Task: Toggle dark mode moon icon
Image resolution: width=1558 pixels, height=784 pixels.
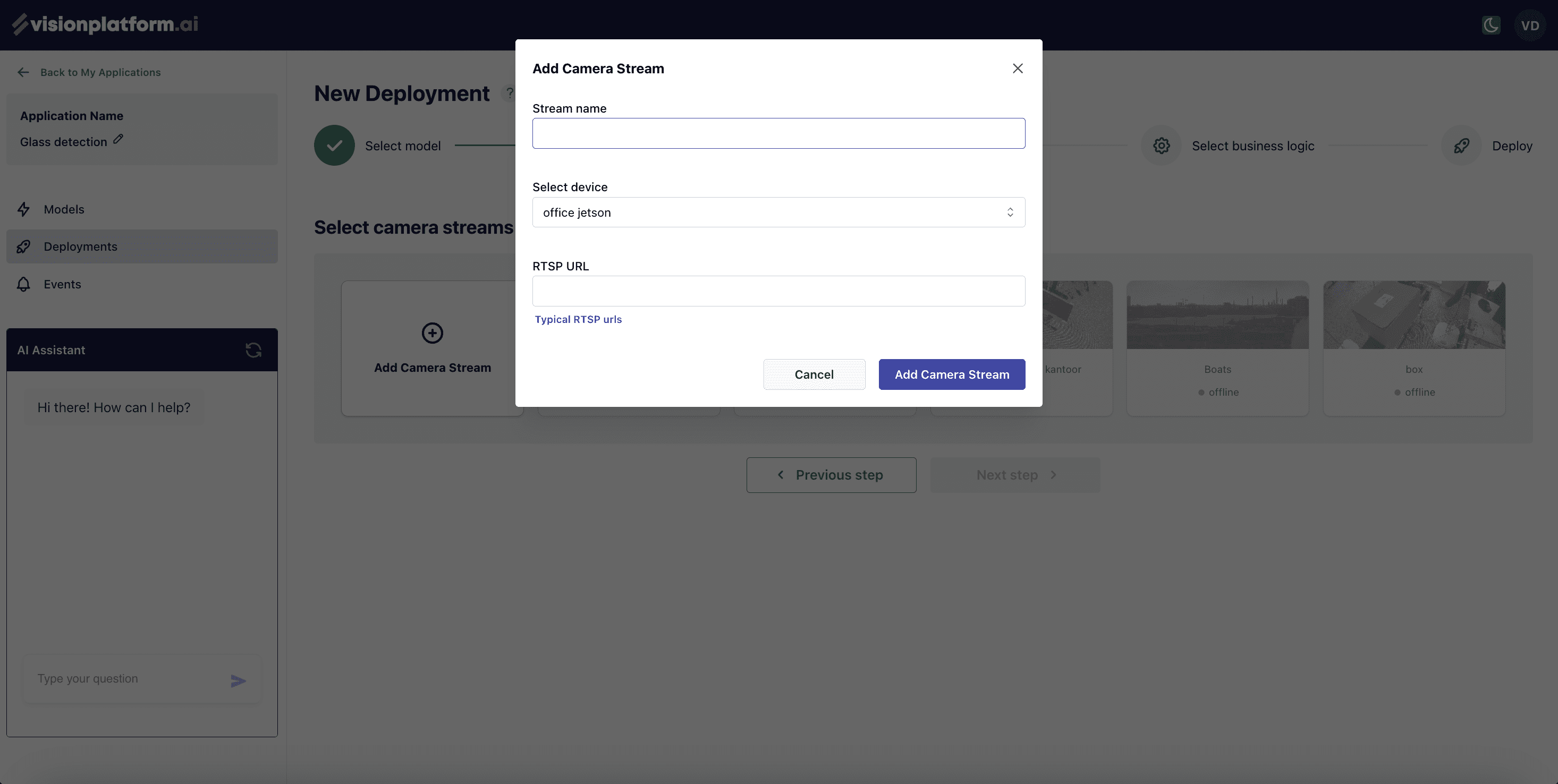Action: (1491, 25)
